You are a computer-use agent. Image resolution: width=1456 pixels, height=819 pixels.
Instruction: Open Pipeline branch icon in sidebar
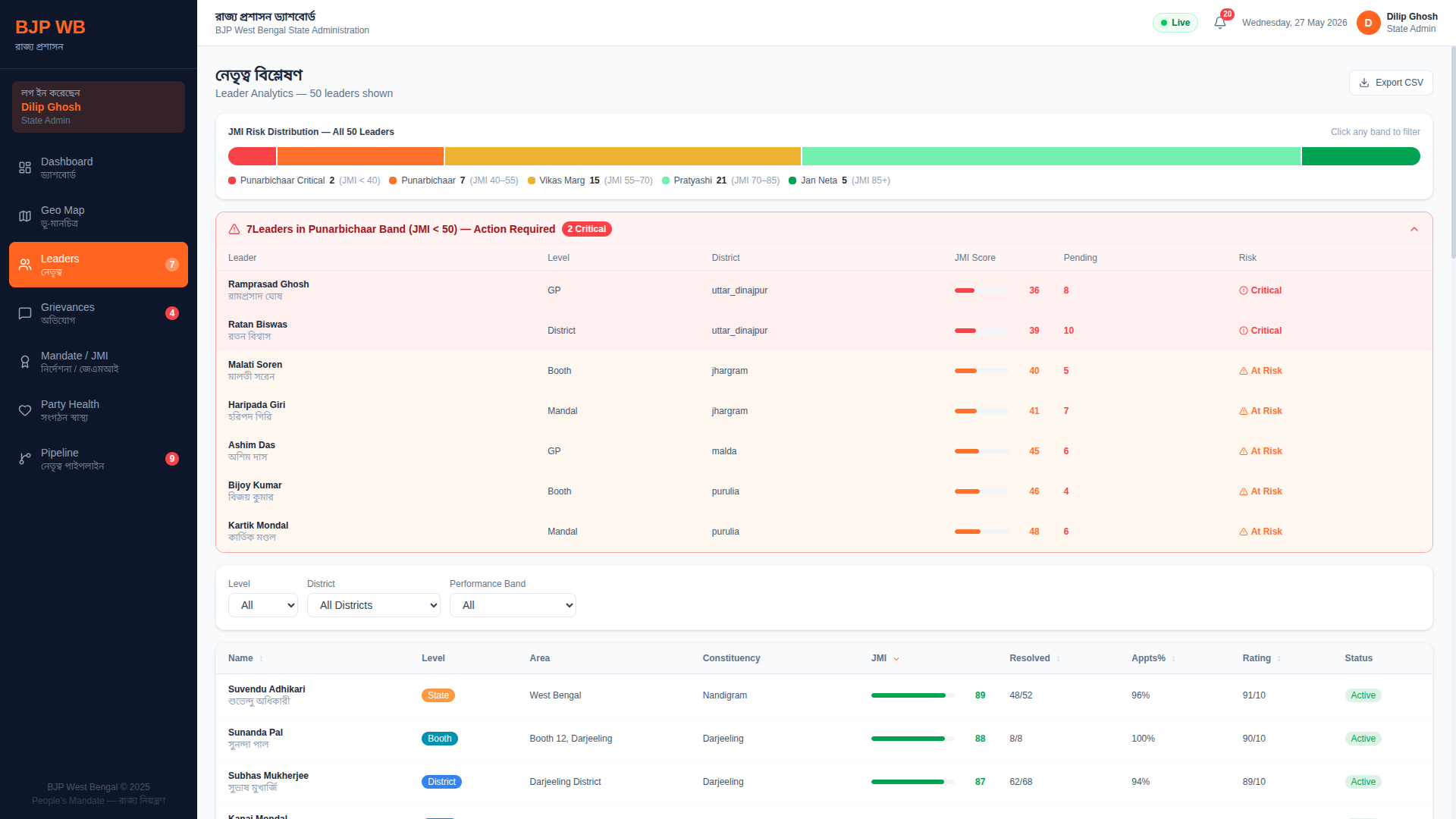25,459
